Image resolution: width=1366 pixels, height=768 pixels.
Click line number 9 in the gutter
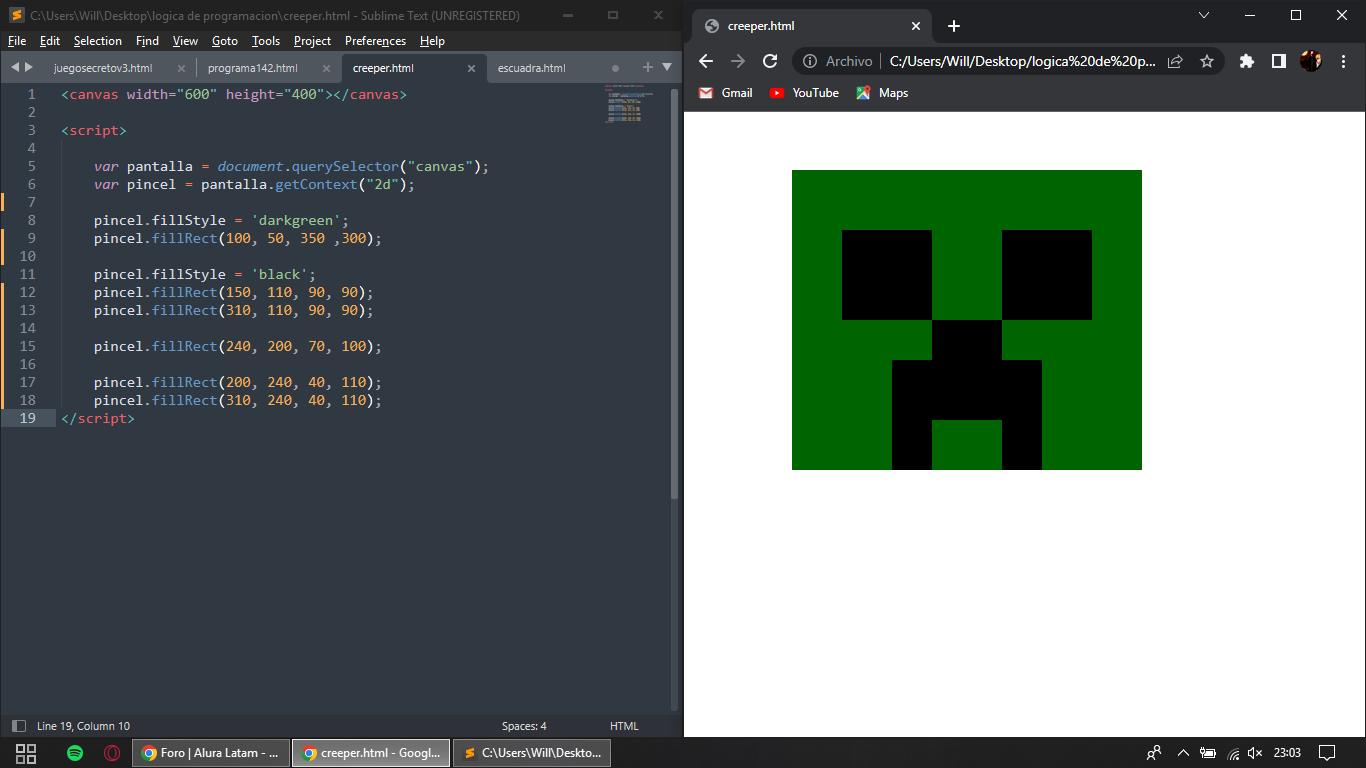[x=31, y=238]
